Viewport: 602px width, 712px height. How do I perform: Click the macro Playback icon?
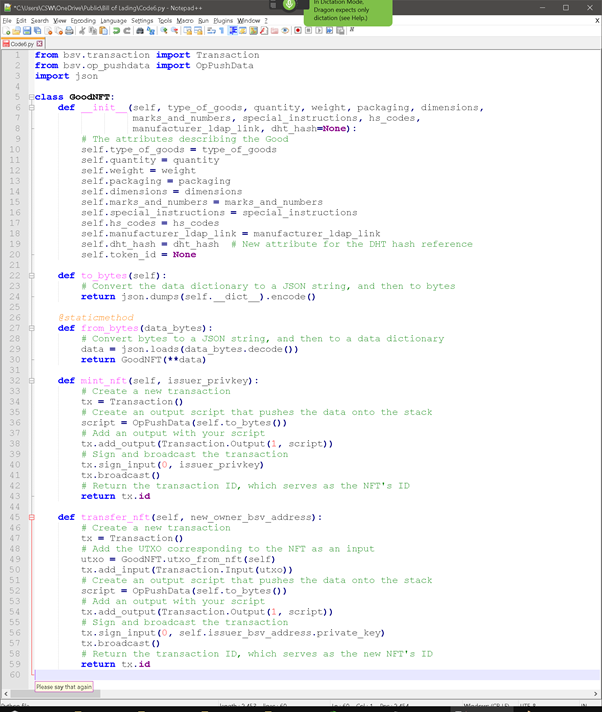319,31
